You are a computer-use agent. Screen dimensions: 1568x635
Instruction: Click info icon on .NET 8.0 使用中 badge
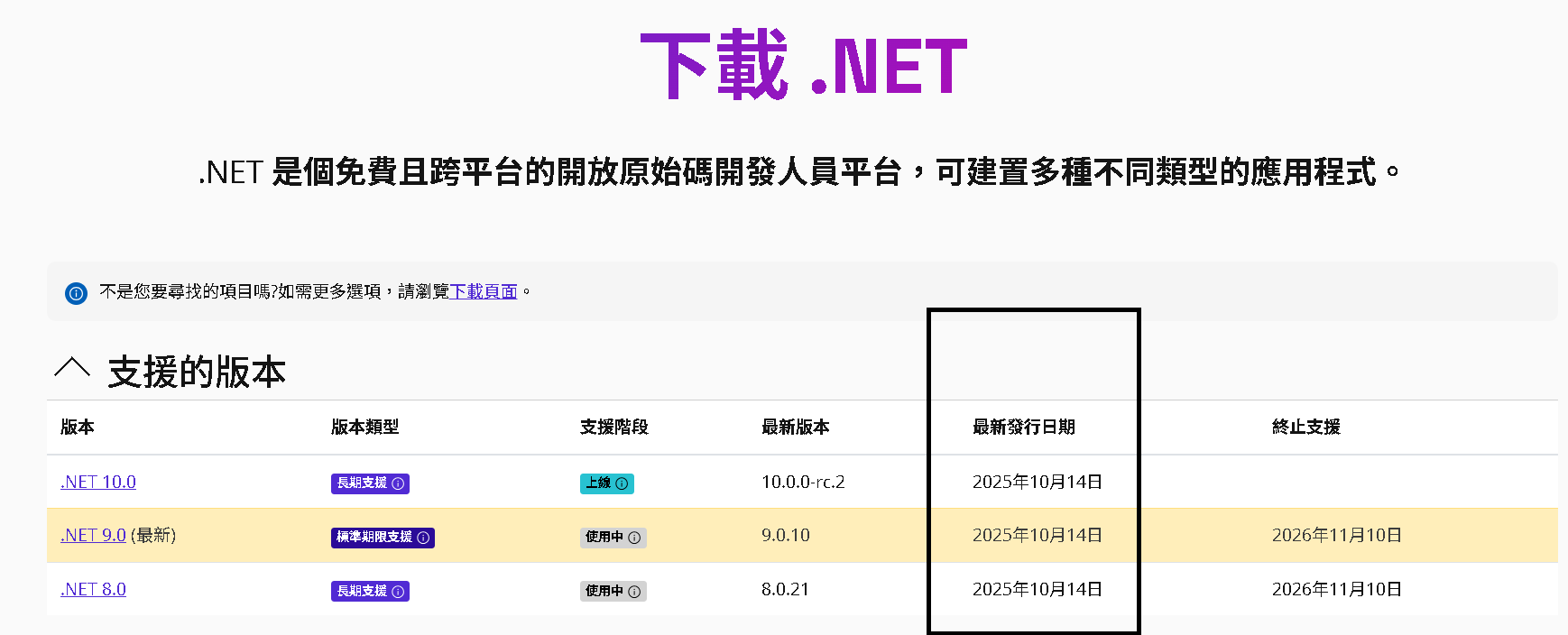pyautogui.click(x=634, y=592)
